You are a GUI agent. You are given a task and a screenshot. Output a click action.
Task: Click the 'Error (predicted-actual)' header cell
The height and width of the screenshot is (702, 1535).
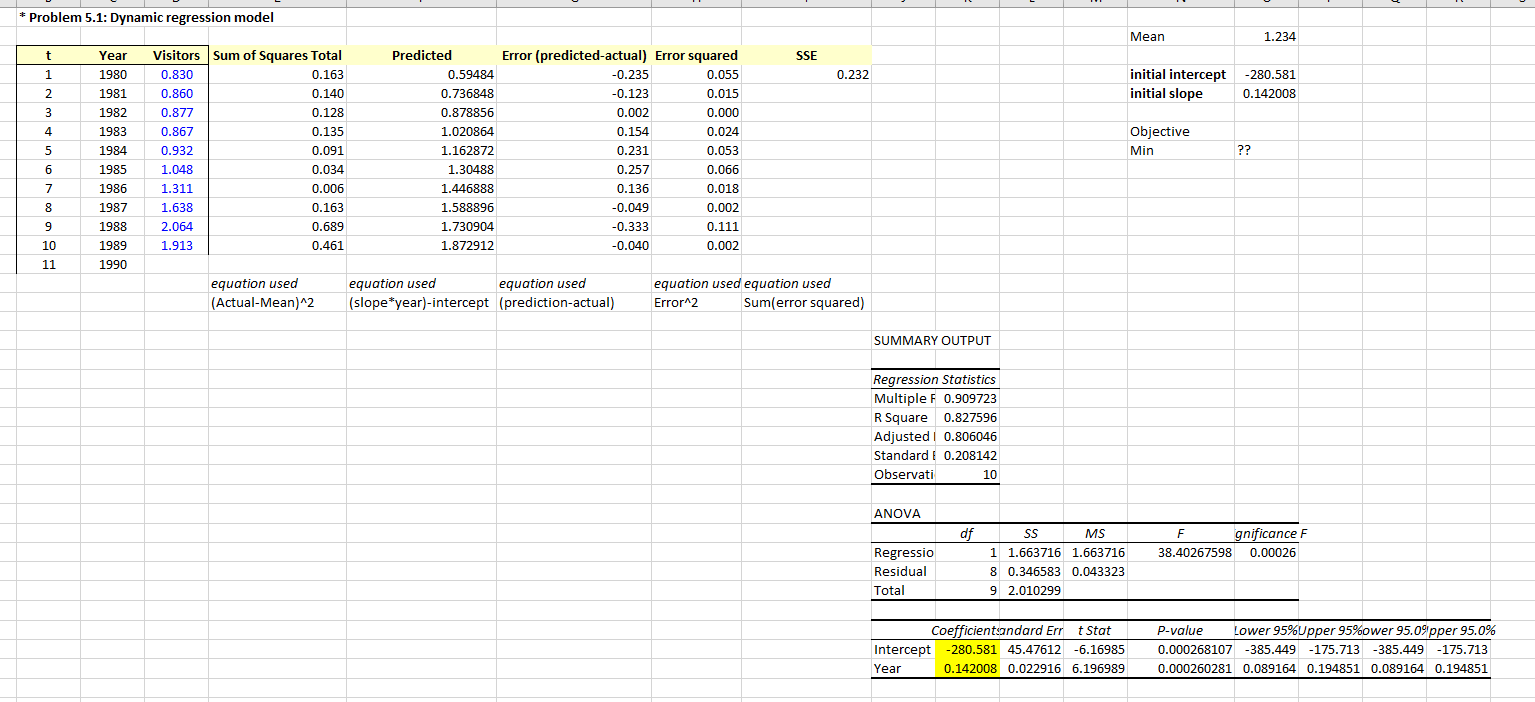point(574,56)
